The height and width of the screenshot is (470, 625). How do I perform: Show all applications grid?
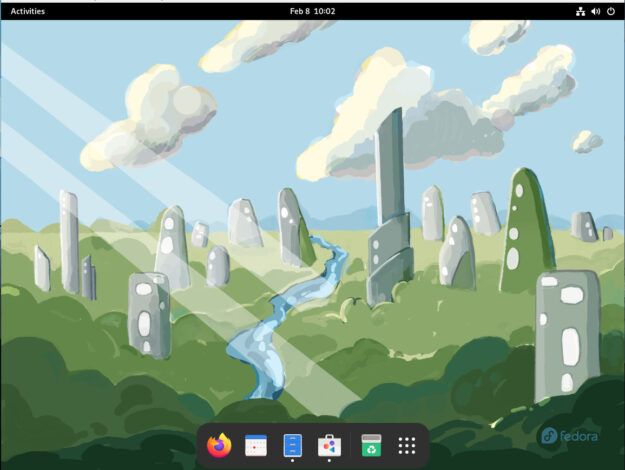pyautogui.click(x=407, y=446)
